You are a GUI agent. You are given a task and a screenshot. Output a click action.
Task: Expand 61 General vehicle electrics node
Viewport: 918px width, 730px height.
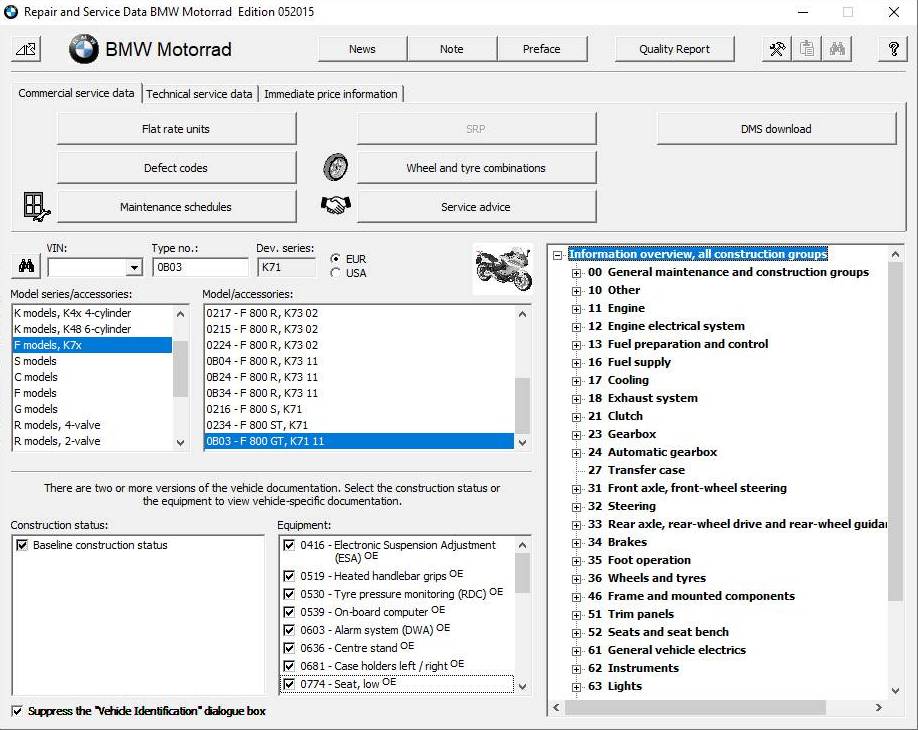(x=577, y=651)
